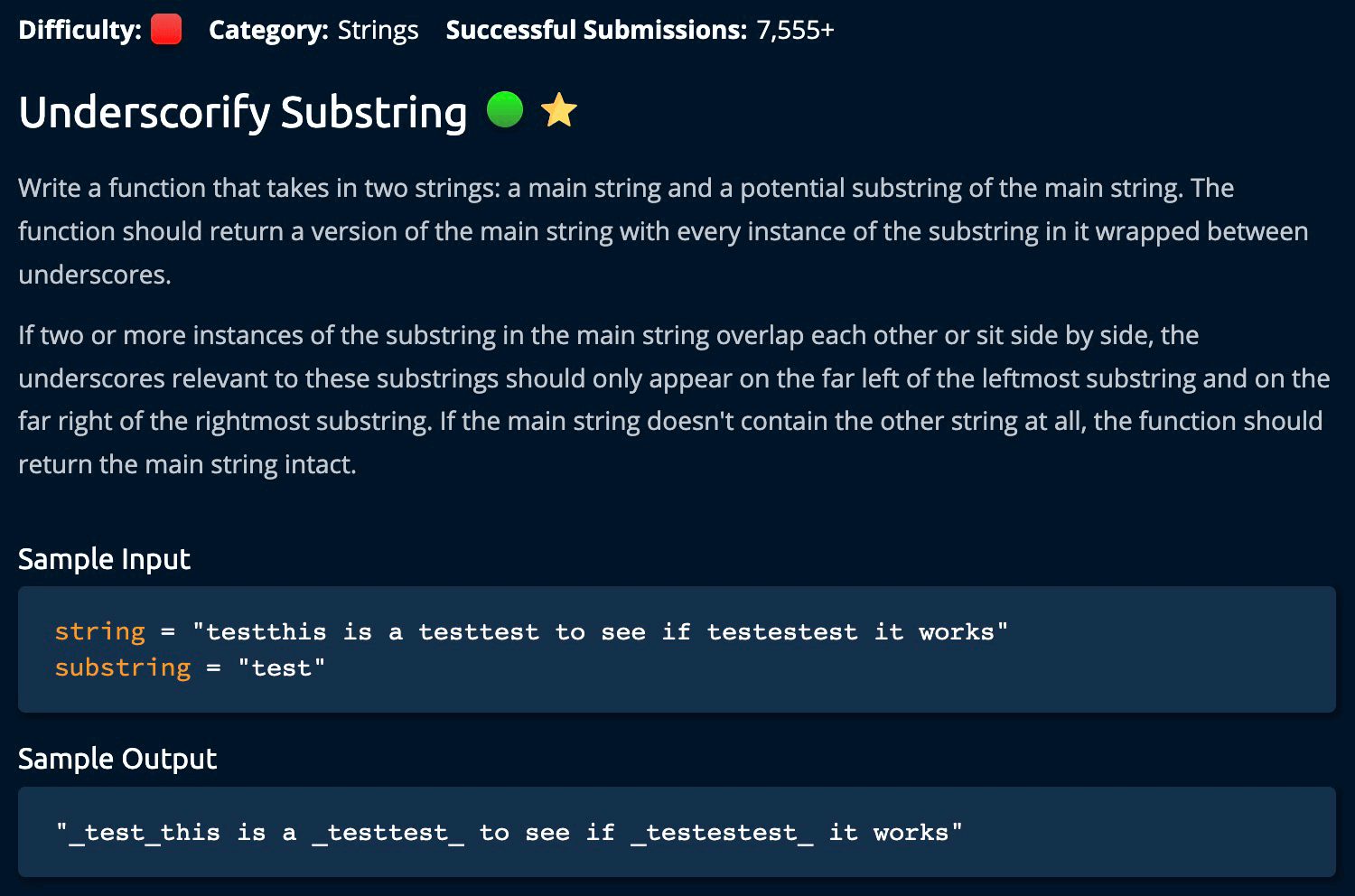Click the Sample Input heading

click(x=104, y=559)
